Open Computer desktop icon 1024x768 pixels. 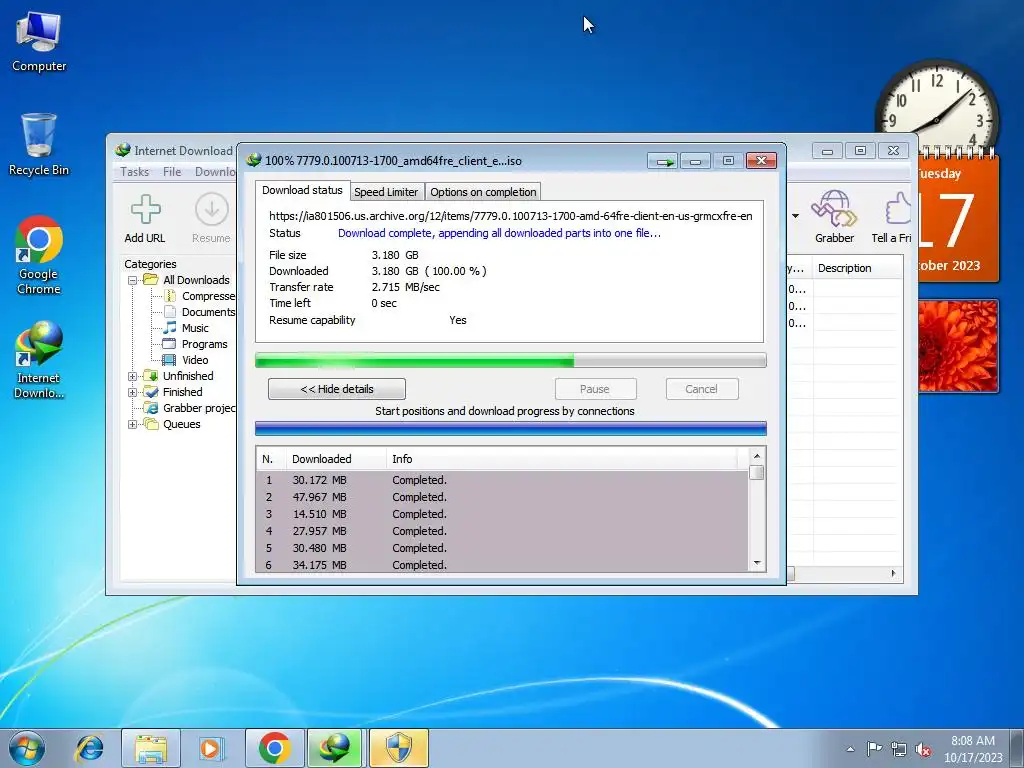click(x=39, y=42)
